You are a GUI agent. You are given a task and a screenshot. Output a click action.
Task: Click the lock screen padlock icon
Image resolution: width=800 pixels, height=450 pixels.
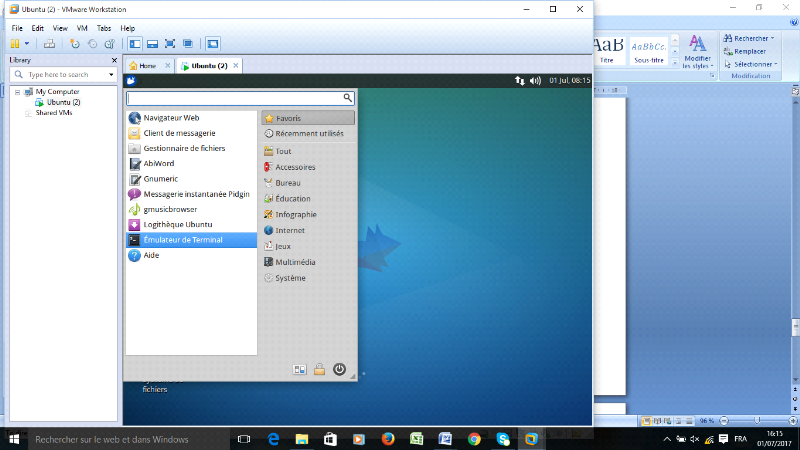pos(319,369)
